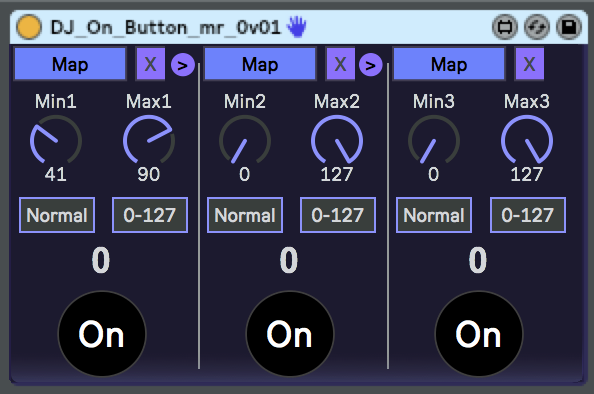Open 0-127 dropdown below Max2
This screenshot has width=594, height=394.
pyautogui.click(x=338, y=215)
